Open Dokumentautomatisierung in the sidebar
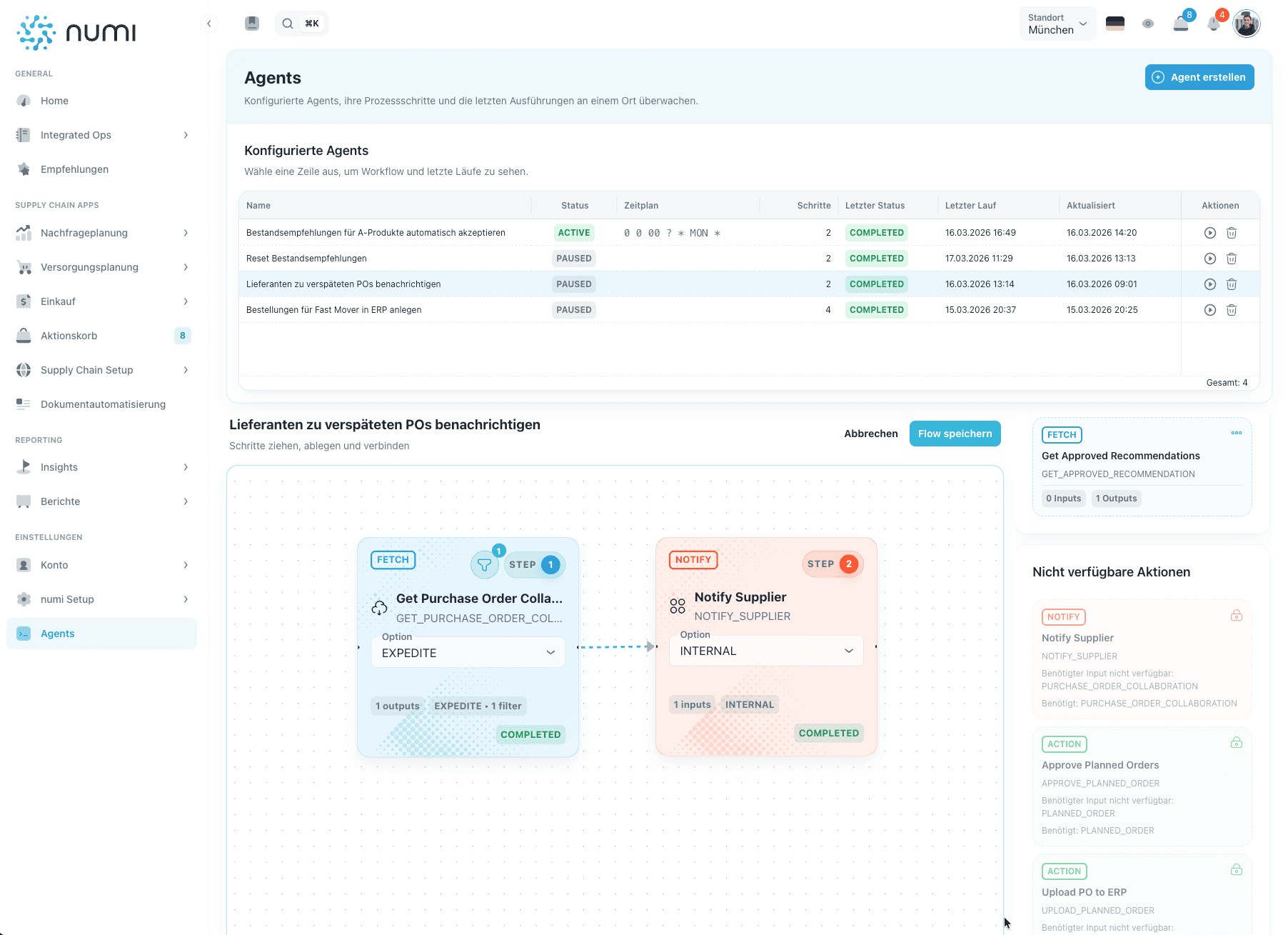 coord(102,404)
